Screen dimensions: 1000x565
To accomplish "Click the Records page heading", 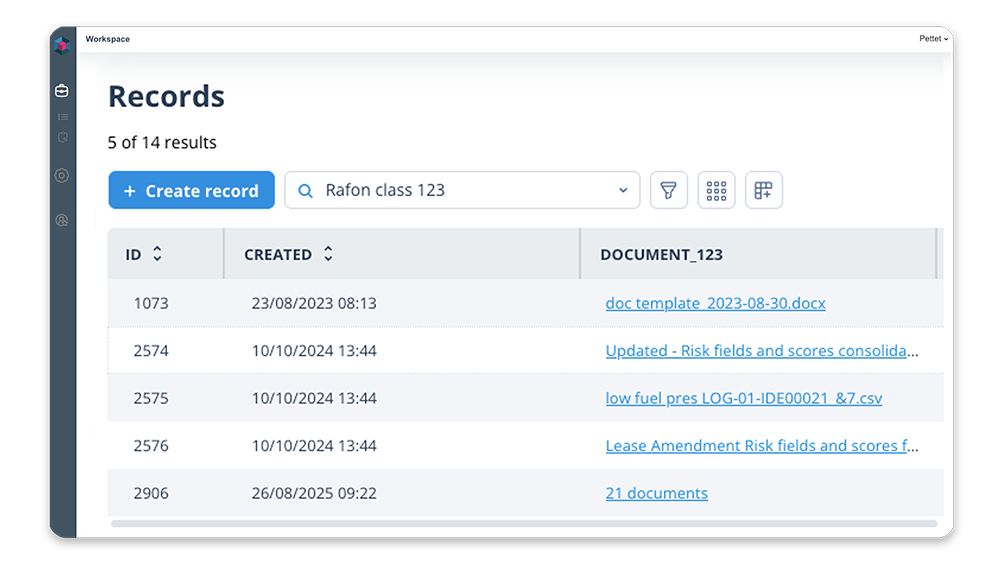I will 166,96.
